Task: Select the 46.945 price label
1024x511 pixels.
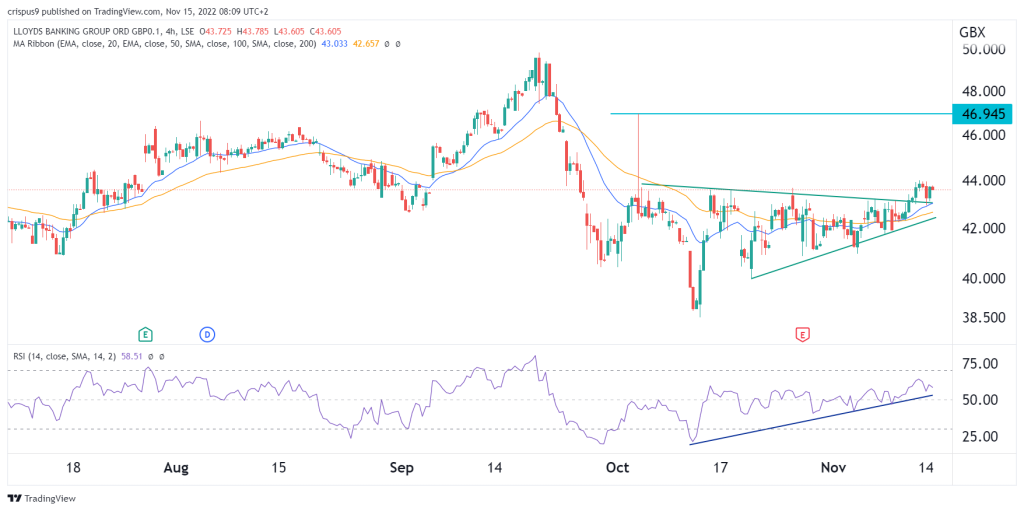Action: point(982,114)
